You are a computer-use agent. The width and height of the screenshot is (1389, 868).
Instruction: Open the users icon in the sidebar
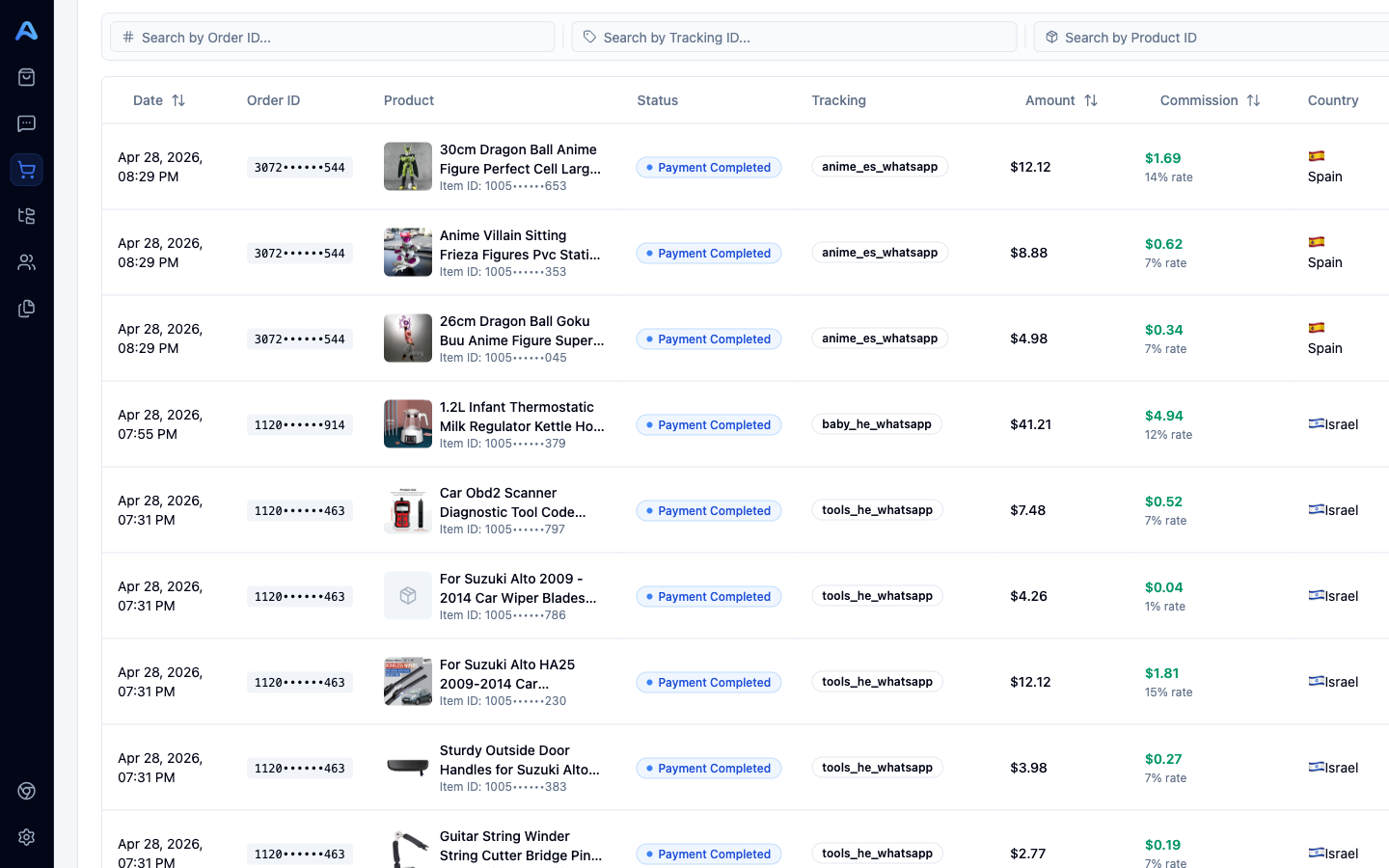(x=26, y=261)
